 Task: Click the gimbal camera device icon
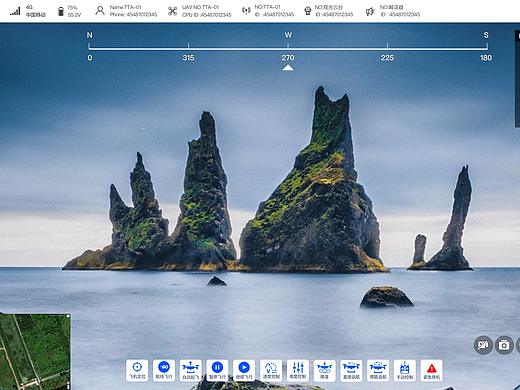[x=308, y=11]
